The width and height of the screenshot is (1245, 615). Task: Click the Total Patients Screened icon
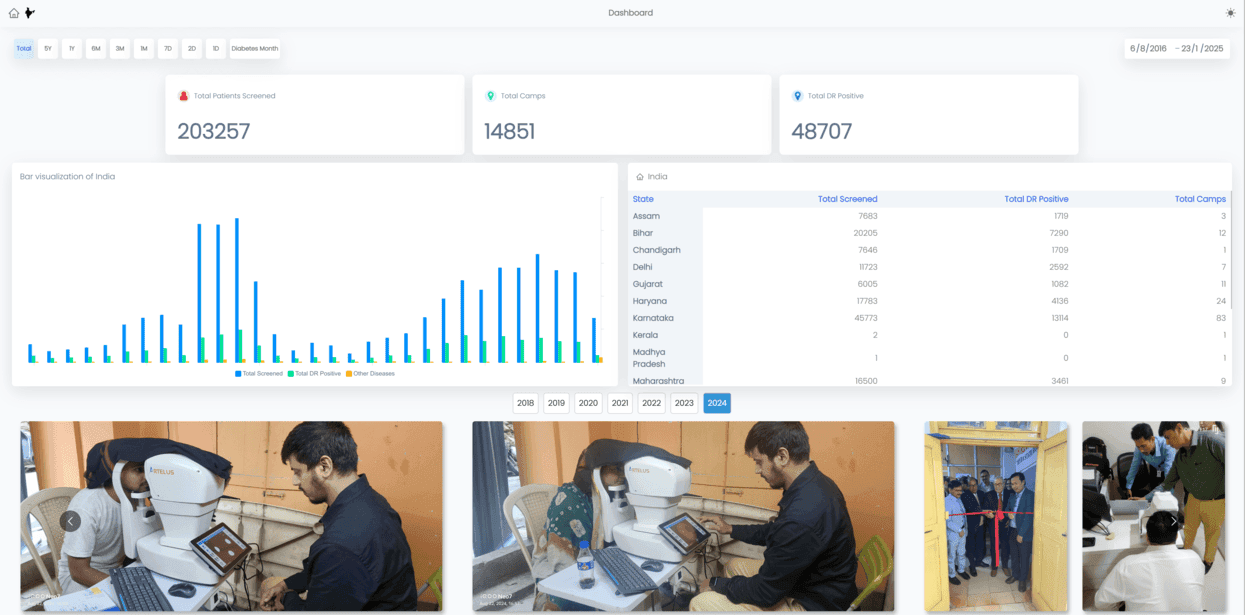[x=184, y=96]
